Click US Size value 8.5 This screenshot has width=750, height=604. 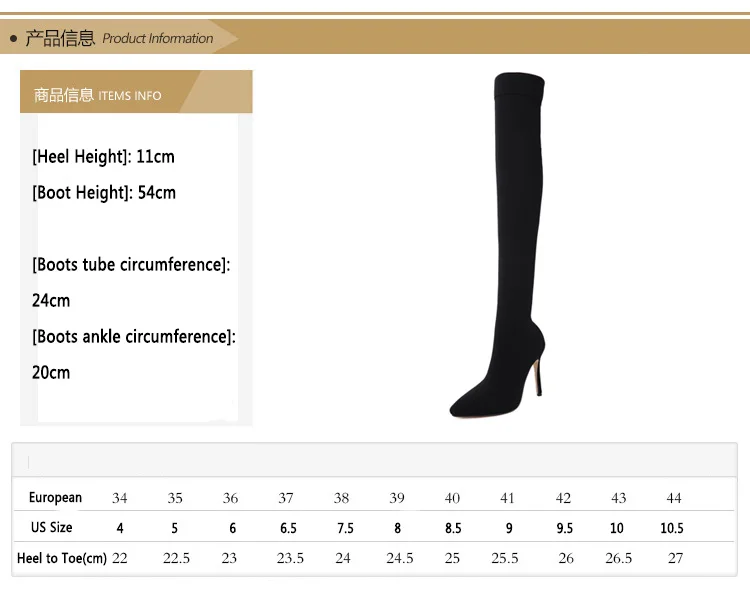click(x=453, y=528)
